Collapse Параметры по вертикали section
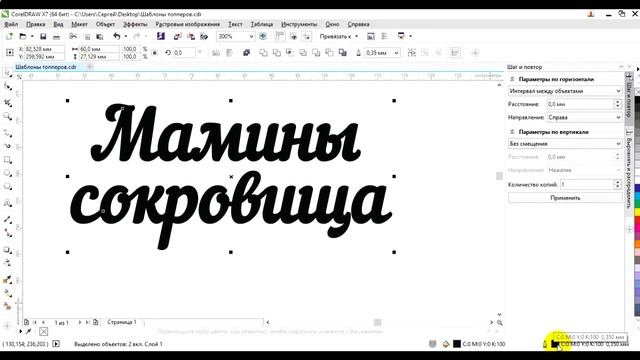Viewport: 640px width, 360px height. (x=512, y=132)
